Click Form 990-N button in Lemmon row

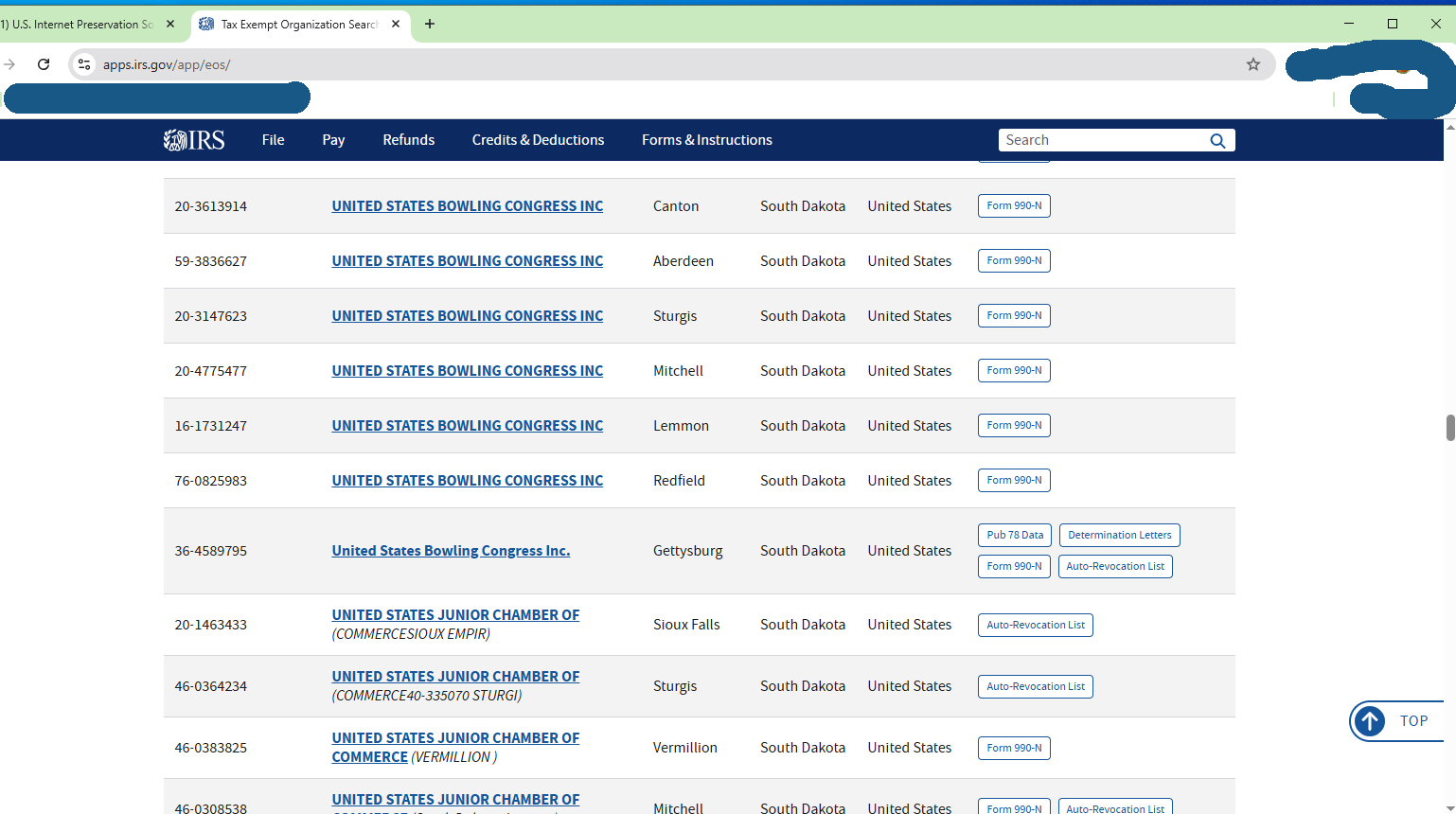coord(1014,426)
